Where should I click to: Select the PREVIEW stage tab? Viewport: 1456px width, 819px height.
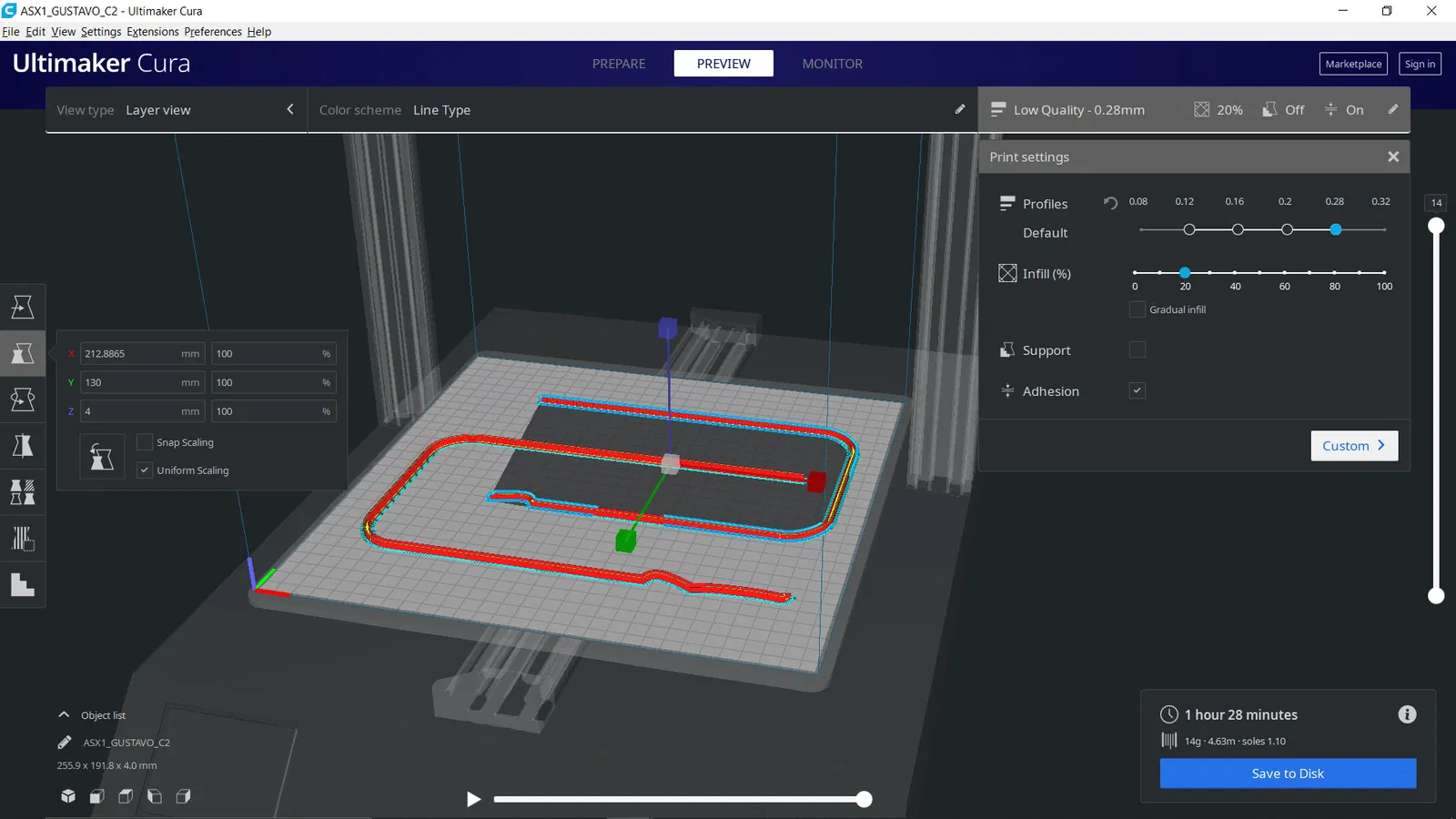(723, 64)
